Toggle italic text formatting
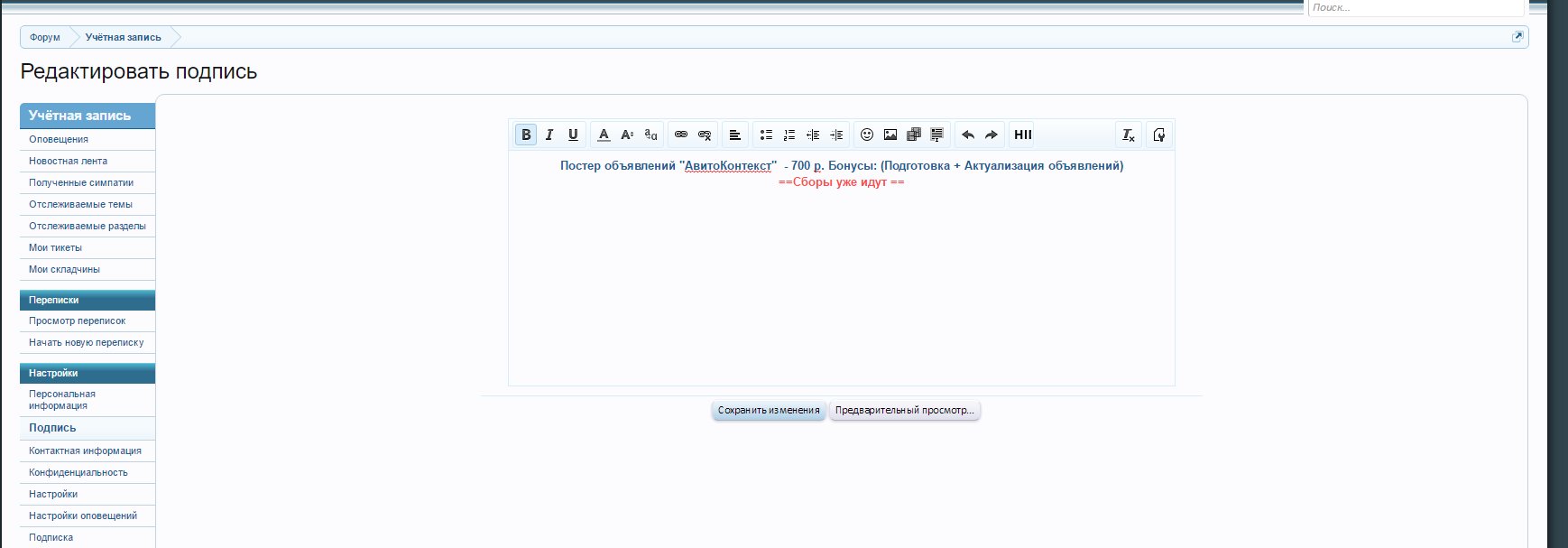The width and height of the screenshot is (1568, 548). coord(549,135)
